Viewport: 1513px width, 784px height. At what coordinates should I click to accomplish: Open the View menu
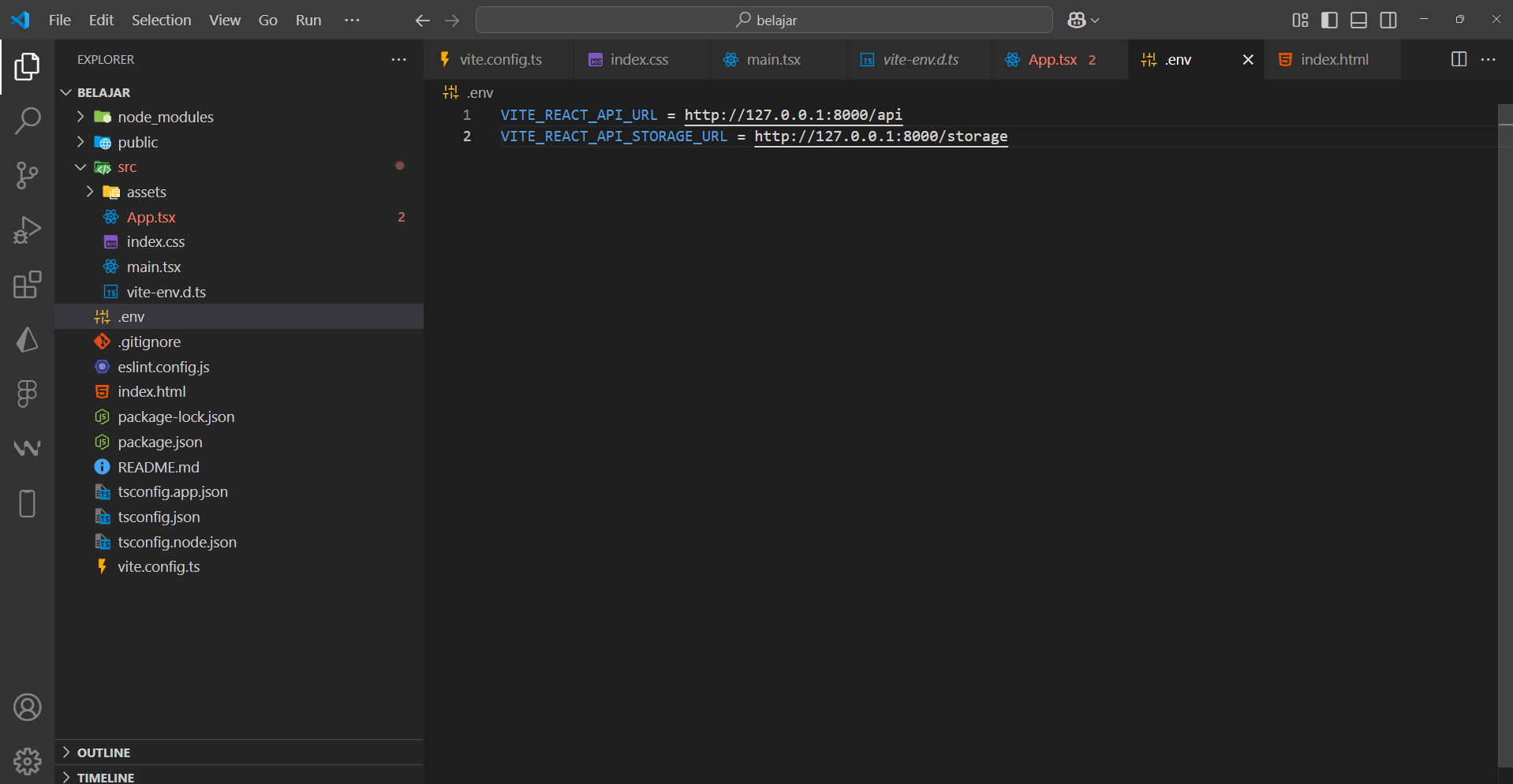[x=225, y=21]
